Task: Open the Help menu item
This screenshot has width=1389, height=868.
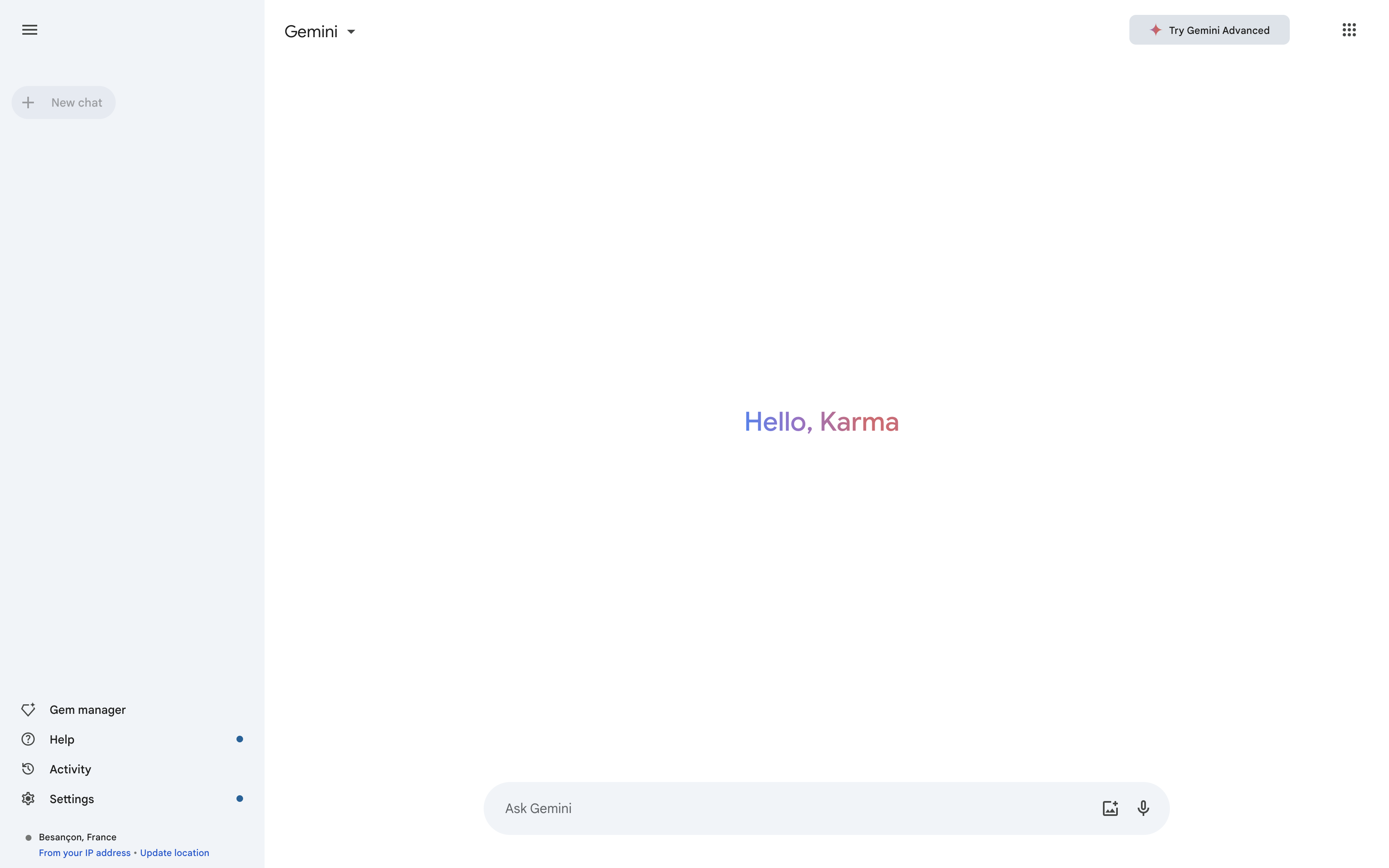Action: (62, 739)
